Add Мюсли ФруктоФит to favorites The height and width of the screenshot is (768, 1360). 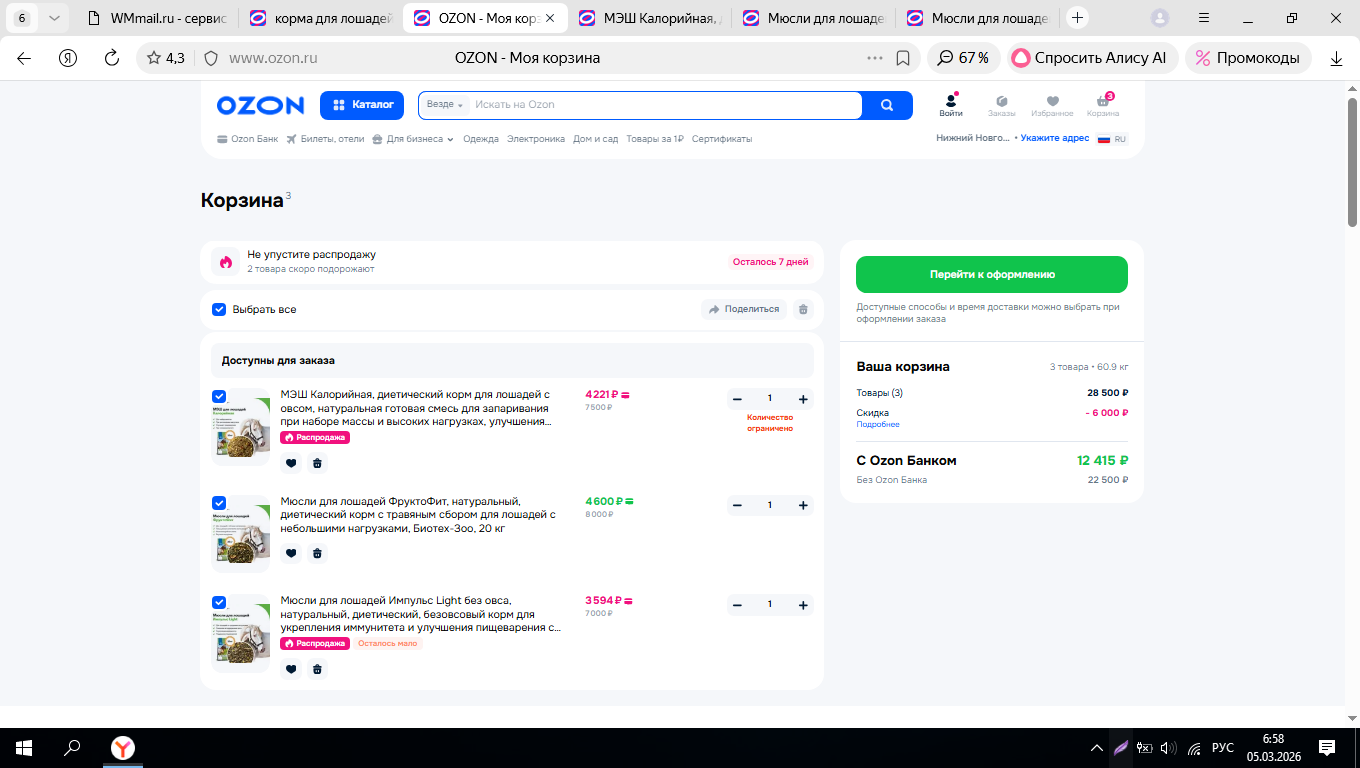click(291, 553)
